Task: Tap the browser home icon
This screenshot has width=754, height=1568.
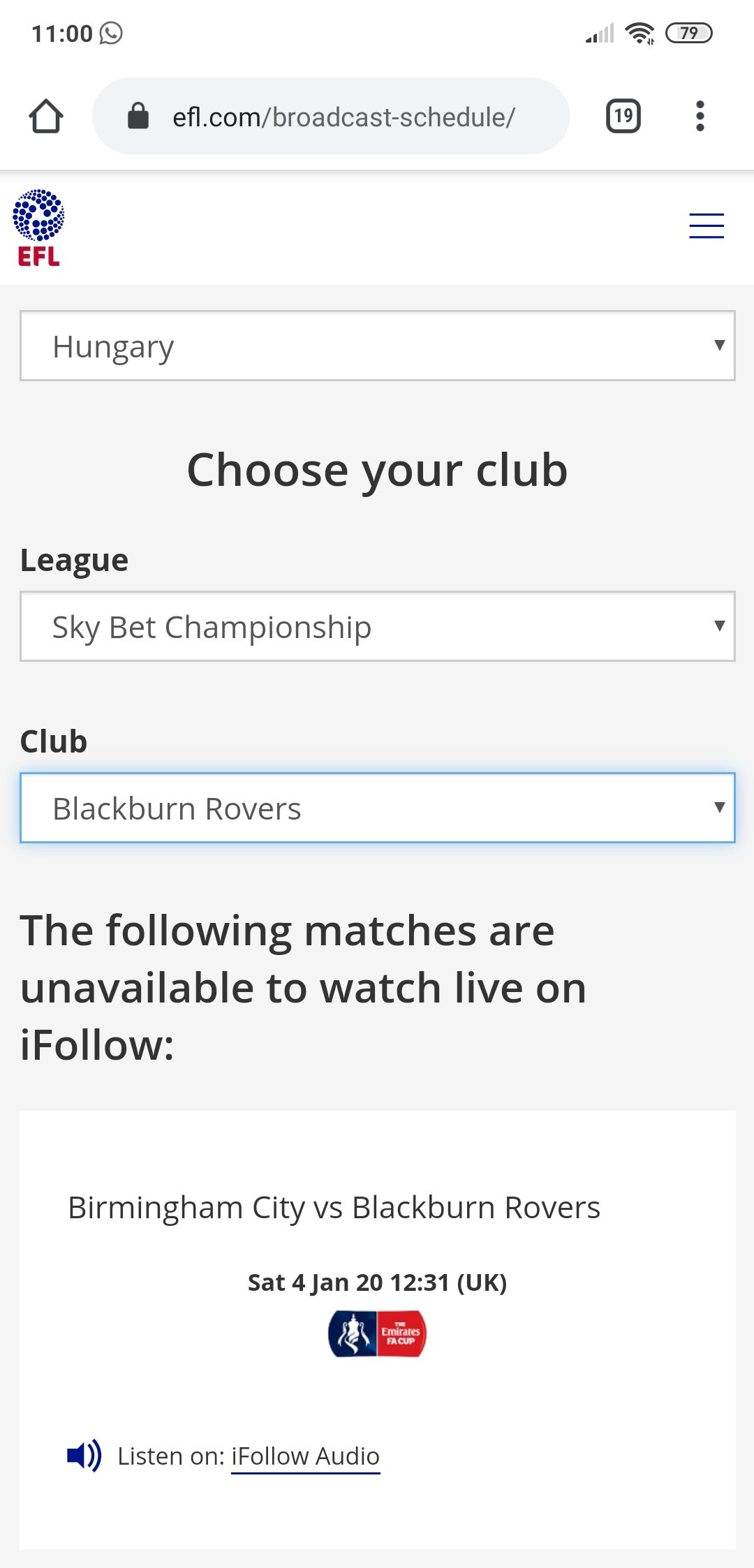Action: [46, 116]
